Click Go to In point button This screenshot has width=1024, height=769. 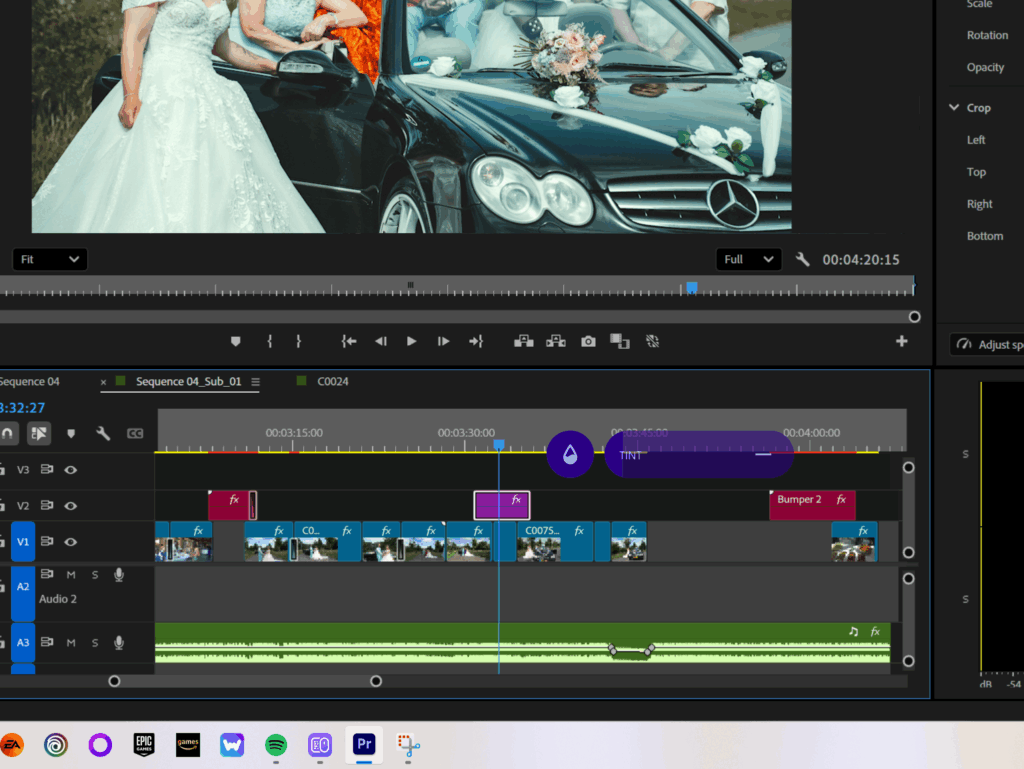coord(348,341)
